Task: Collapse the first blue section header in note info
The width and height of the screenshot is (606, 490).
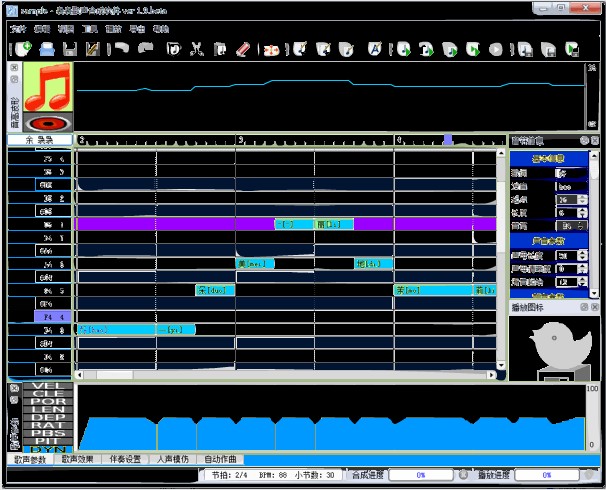Action: pyautogui.click(x=549, y=158)
